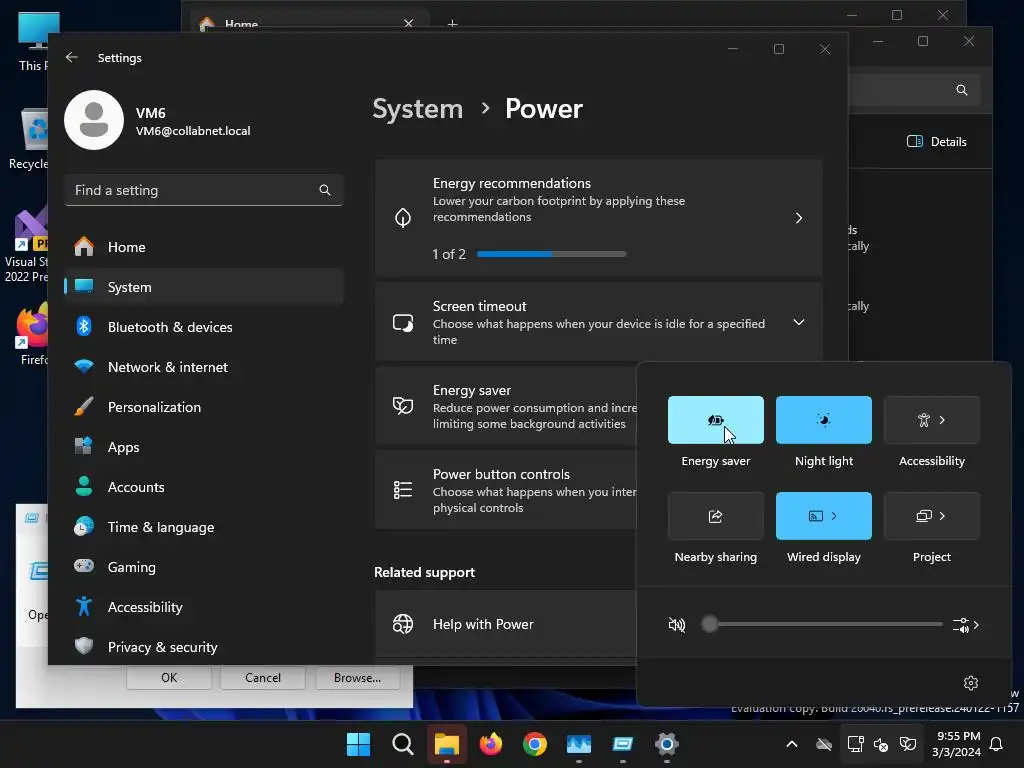Open Privacy & security settings

pos(204,647)
